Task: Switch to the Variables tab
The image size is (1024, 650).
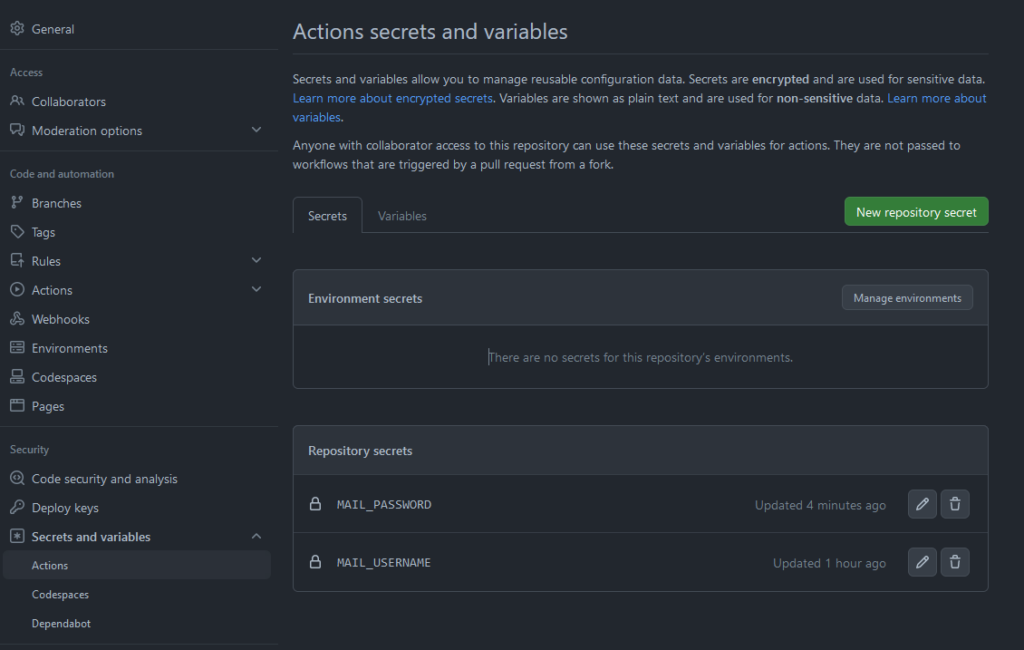Action: [x=402, y=216]
